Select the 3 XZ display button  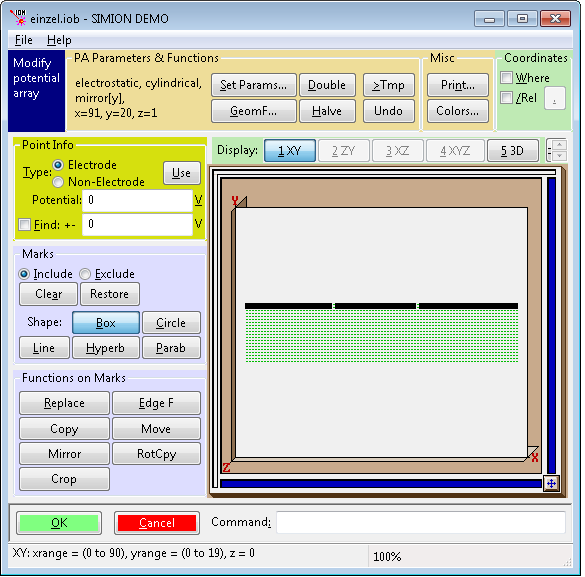click(397, 151)
